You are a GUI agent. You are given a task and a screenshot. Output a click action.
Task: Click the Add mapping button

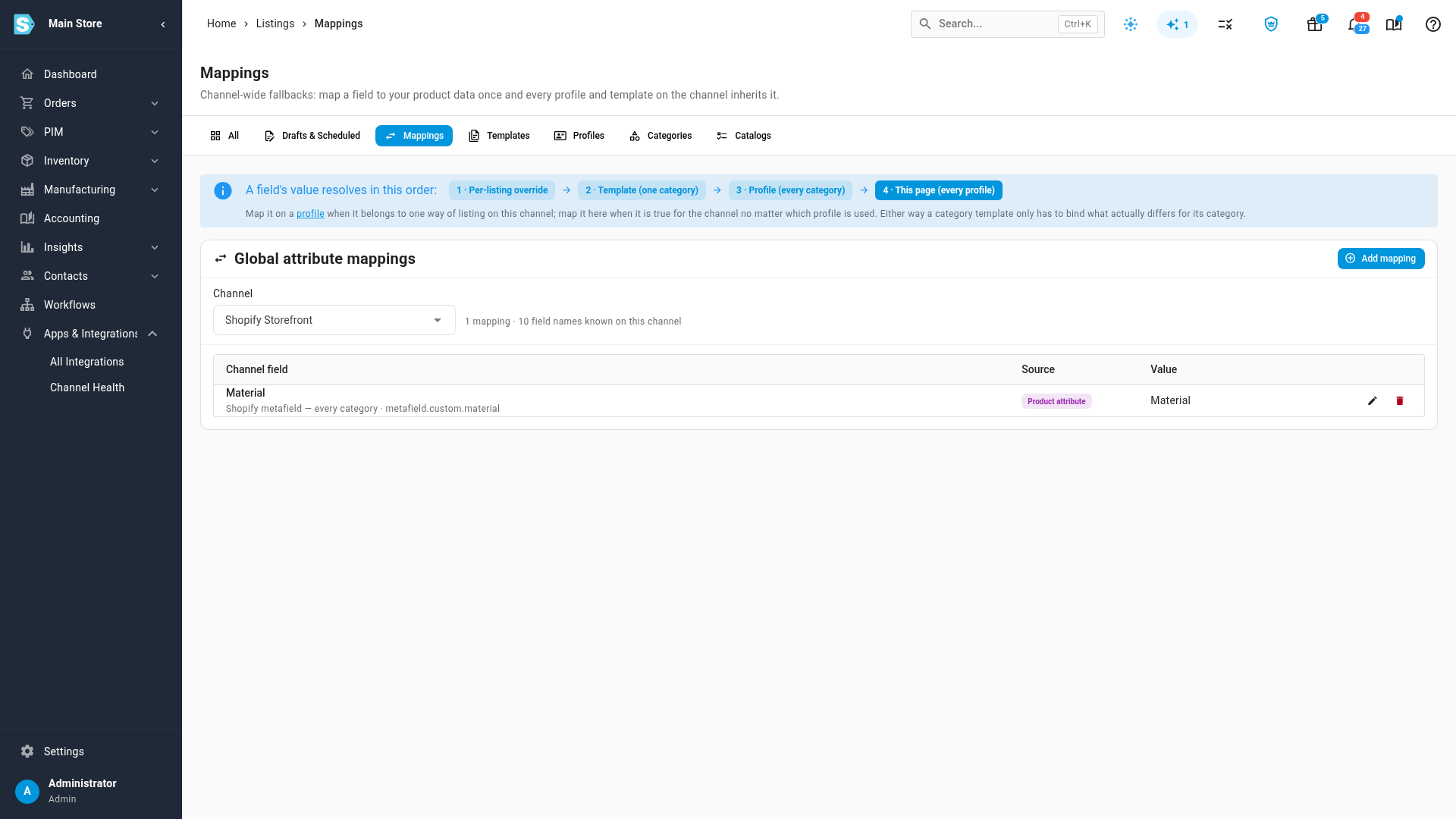[x=1381, y=259]
